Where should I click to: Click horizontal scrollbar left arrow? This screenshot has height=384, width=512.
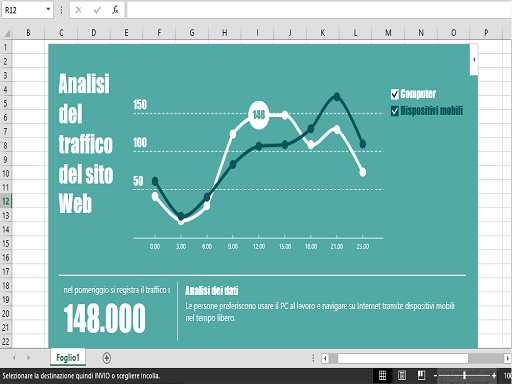[325, 358]
